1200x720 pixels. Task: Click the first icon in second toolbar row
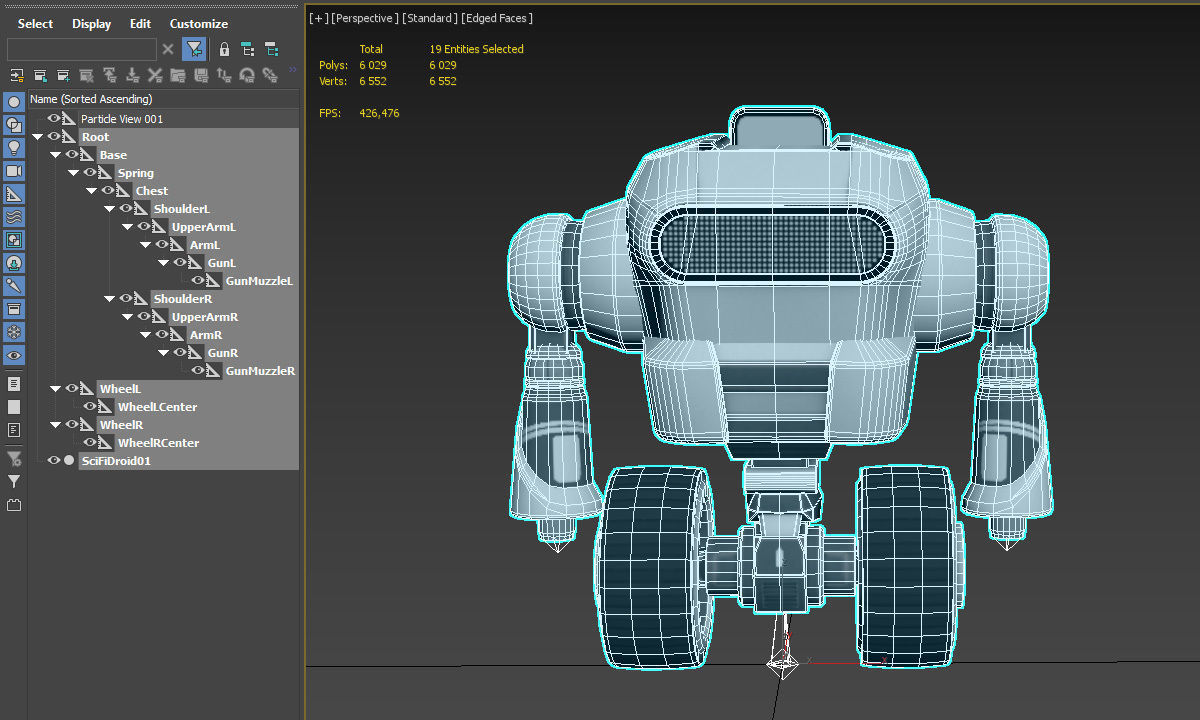[17, 75]
